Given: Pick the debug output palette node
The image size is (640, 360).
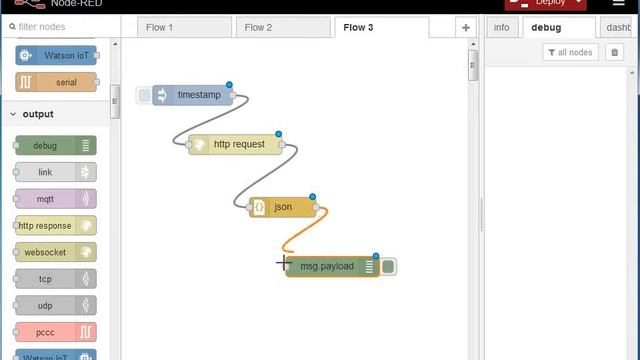Looking at the screenshot, I should [x=56, y=145].
